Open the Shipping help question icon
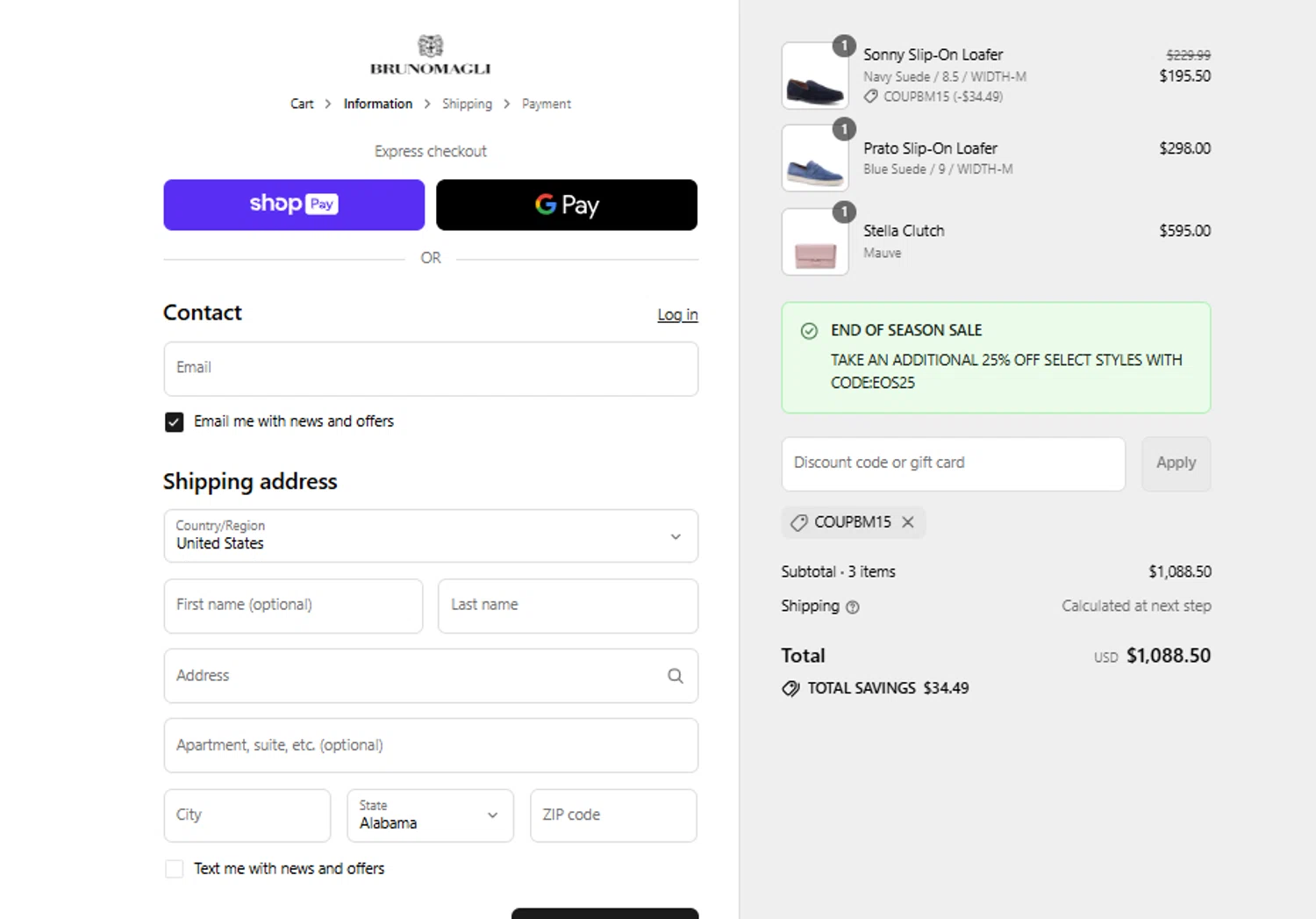The height and width of the screenshot is (919, 1316). (x=853, y=607)
